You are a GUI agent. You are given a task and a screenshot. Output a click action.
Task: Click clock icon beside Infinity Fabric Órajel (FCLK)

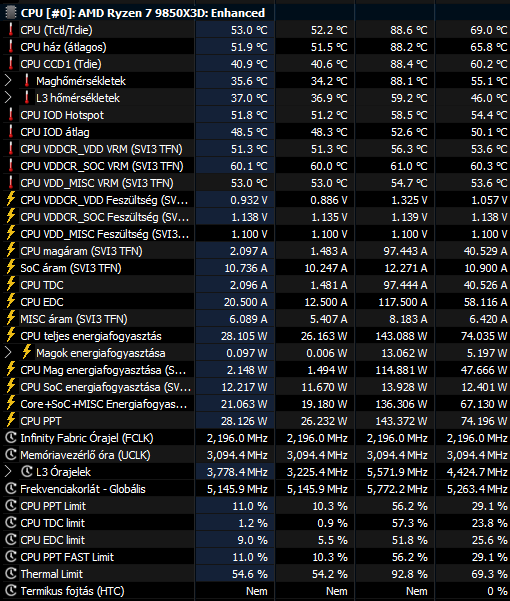(11, 438)
